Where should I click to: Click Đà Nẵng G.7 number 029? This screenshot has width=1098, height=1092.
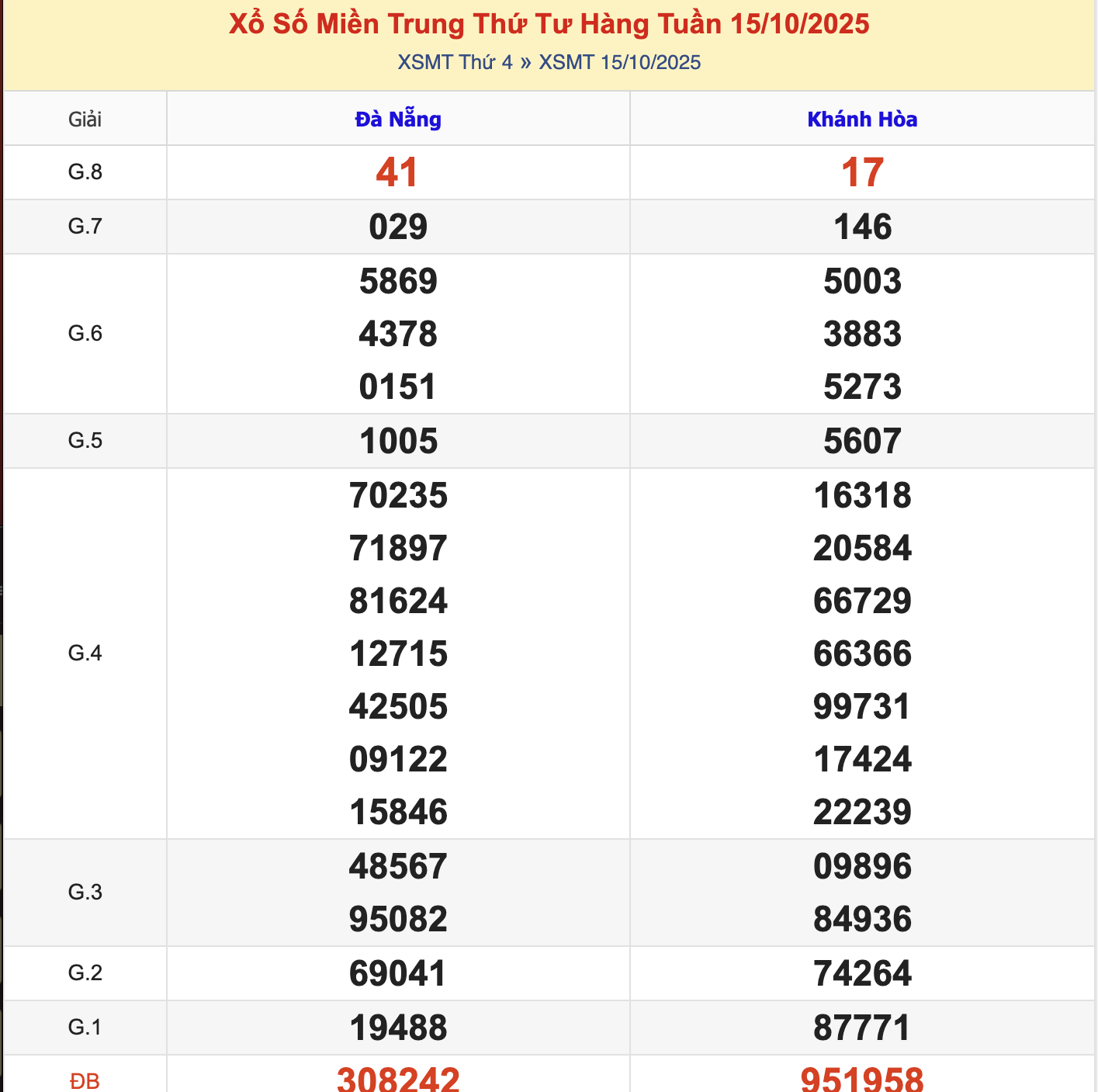tap(398, 227)
